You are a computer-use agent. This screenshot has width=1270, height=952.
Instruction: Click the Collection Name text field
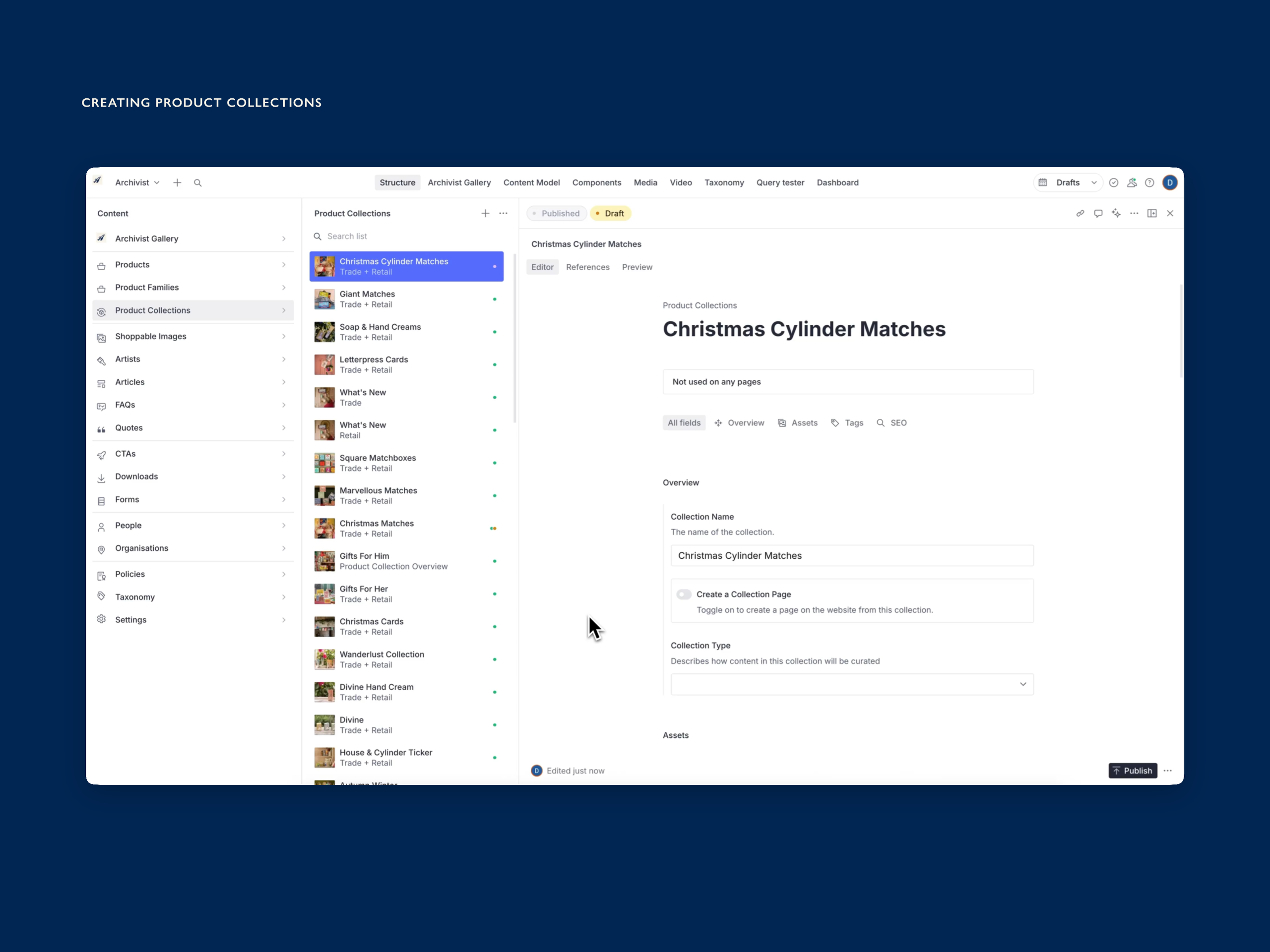[x=852, y=555]
